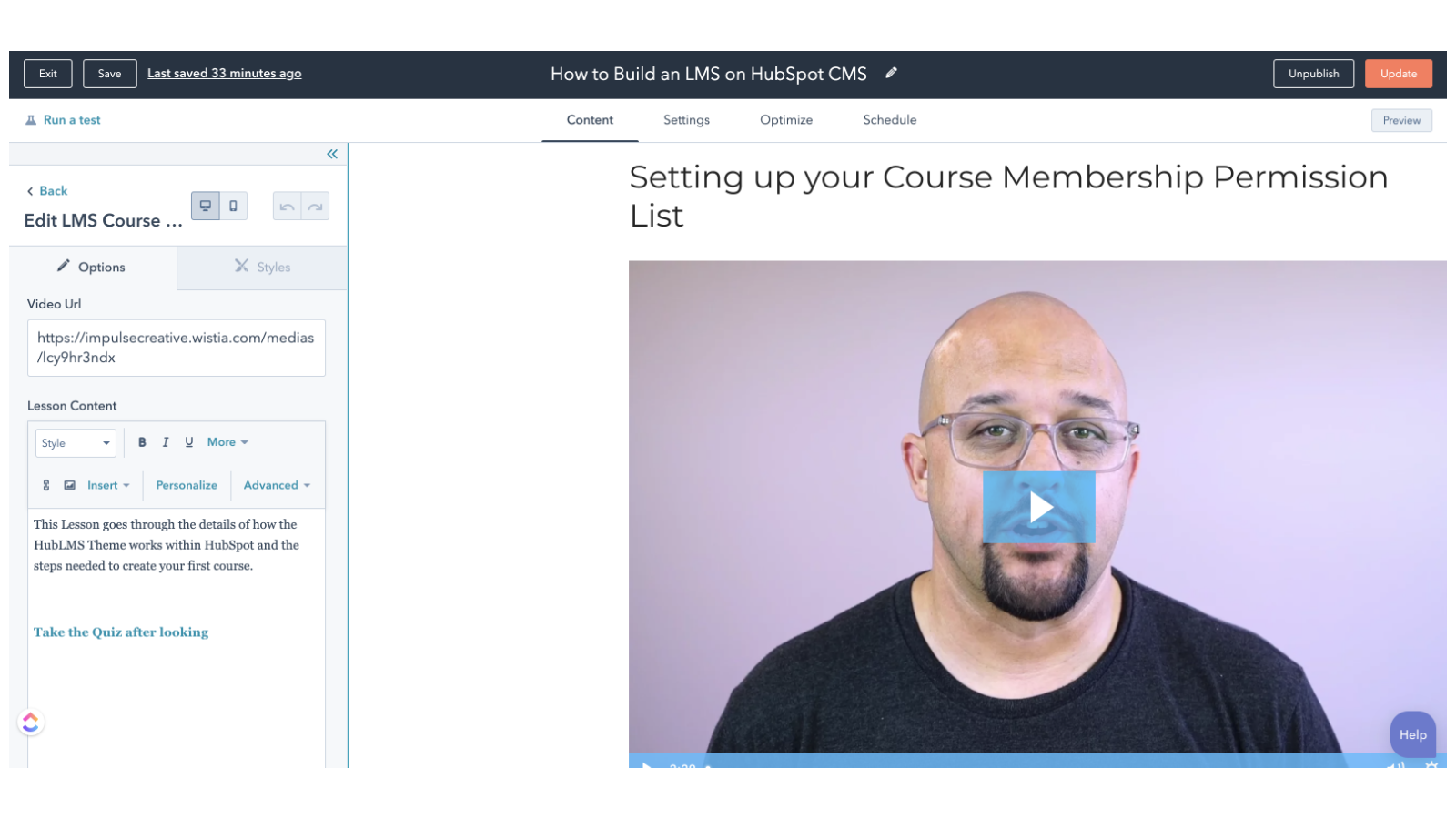Toggle bold formatting in Lesson Content

142,442
